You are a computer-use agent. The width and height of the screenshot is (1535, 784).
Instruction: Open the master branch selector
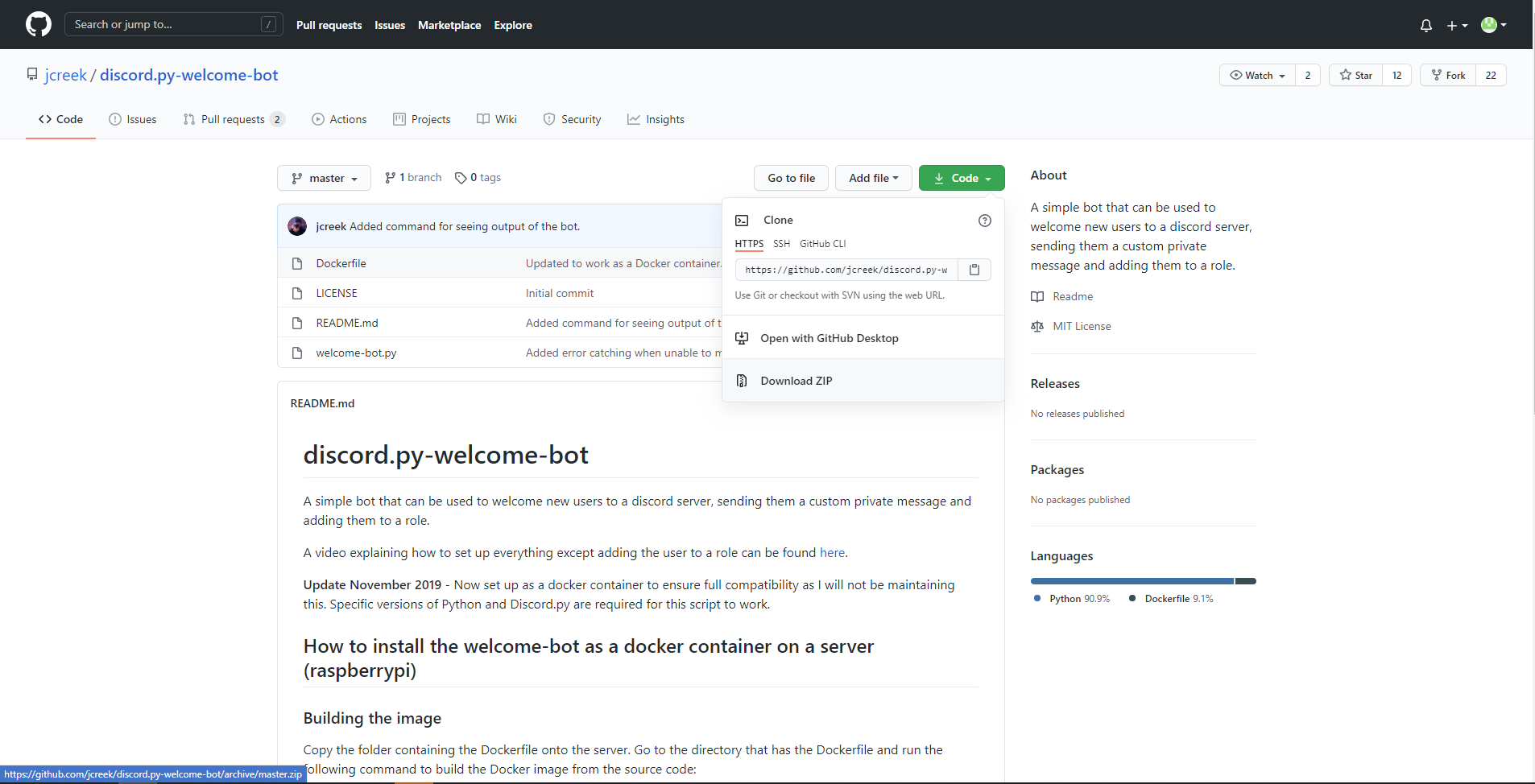324,178
